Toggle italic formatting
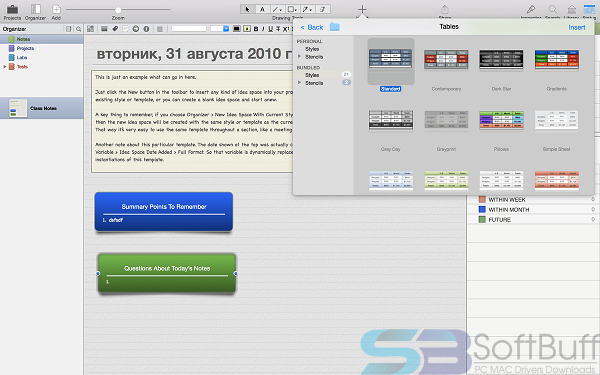Image resolution: width=600 pixels, height=375 pixels. tap(263, 29)
